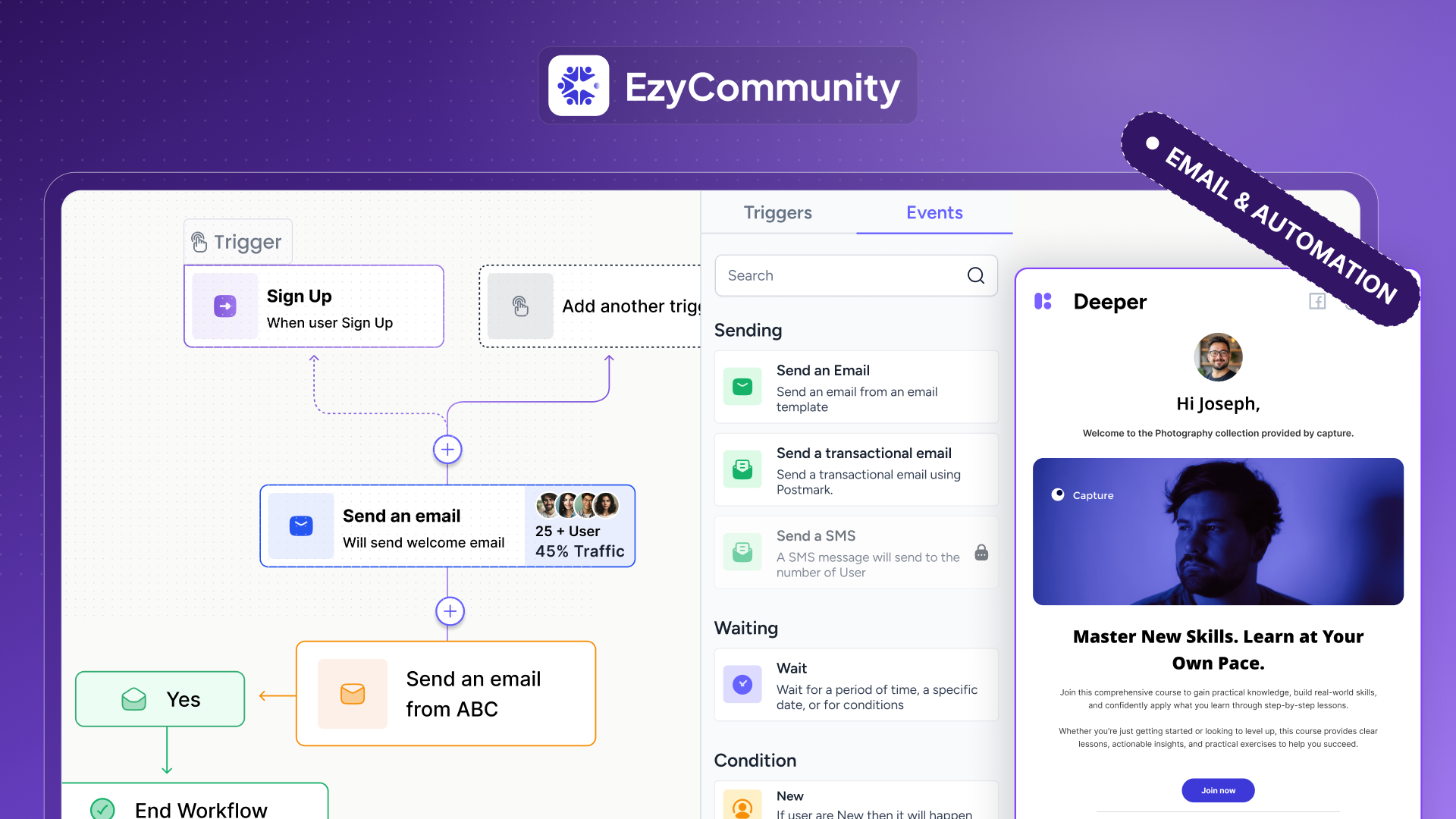Click the 'Waiting' section heading
1456x819 pixels.
(x=746, y=628)
